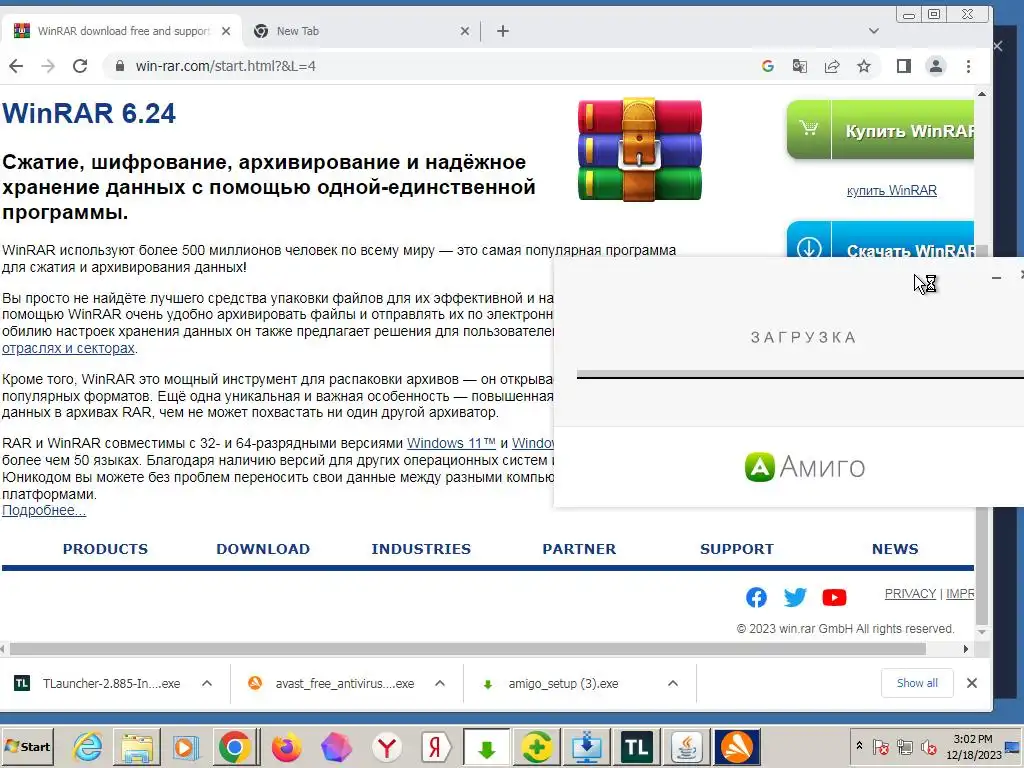Click the Amigo logo in installer window
Image resolution: width=1024 pixels, height=768 pixels.
pos(805,467)
